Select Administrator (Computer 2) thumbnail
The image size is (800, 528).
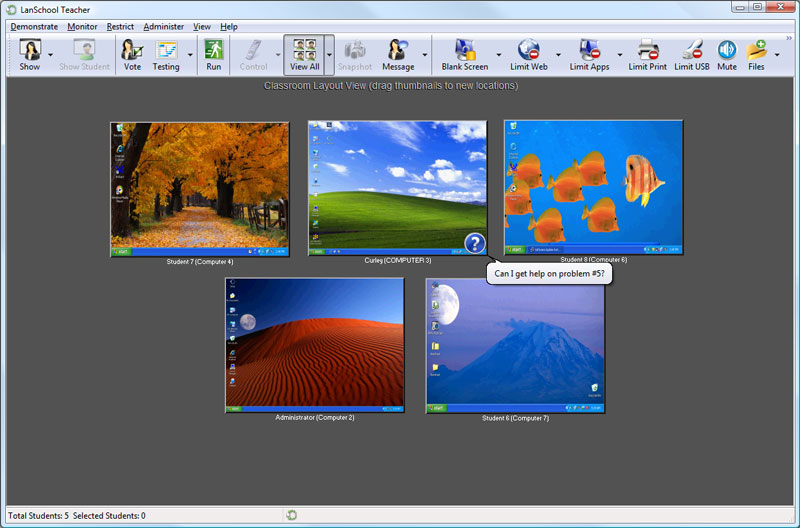tap(315, 345)
